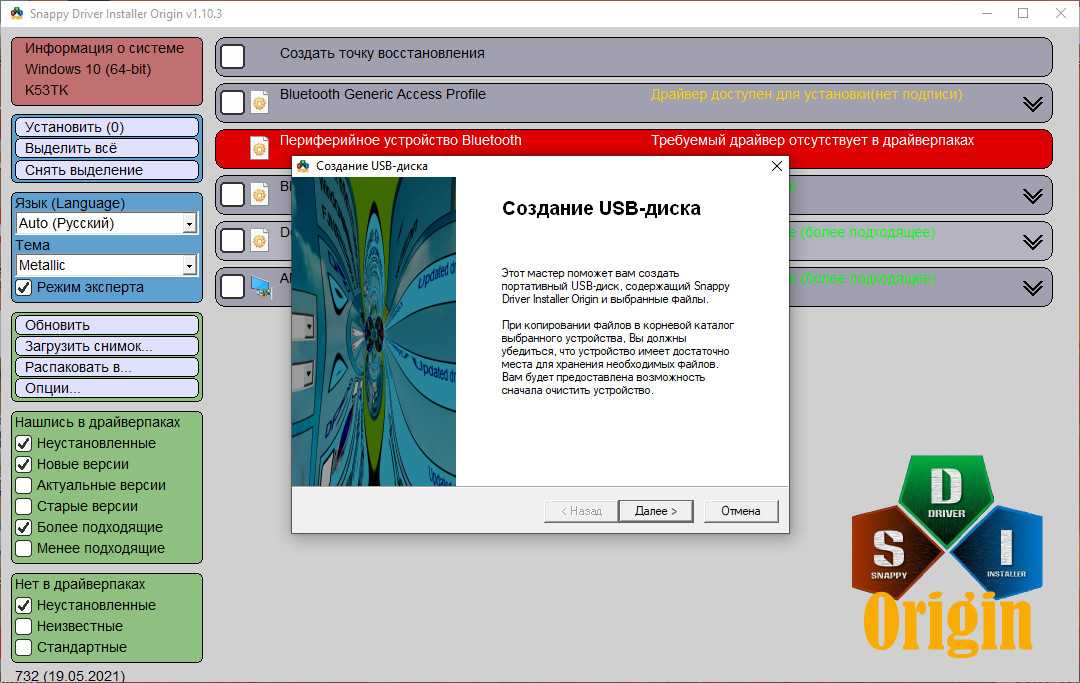Toggle Создать точку восстановления checkbox
The height and width of the screenshot is (683, 1080).
coord(233,56)
